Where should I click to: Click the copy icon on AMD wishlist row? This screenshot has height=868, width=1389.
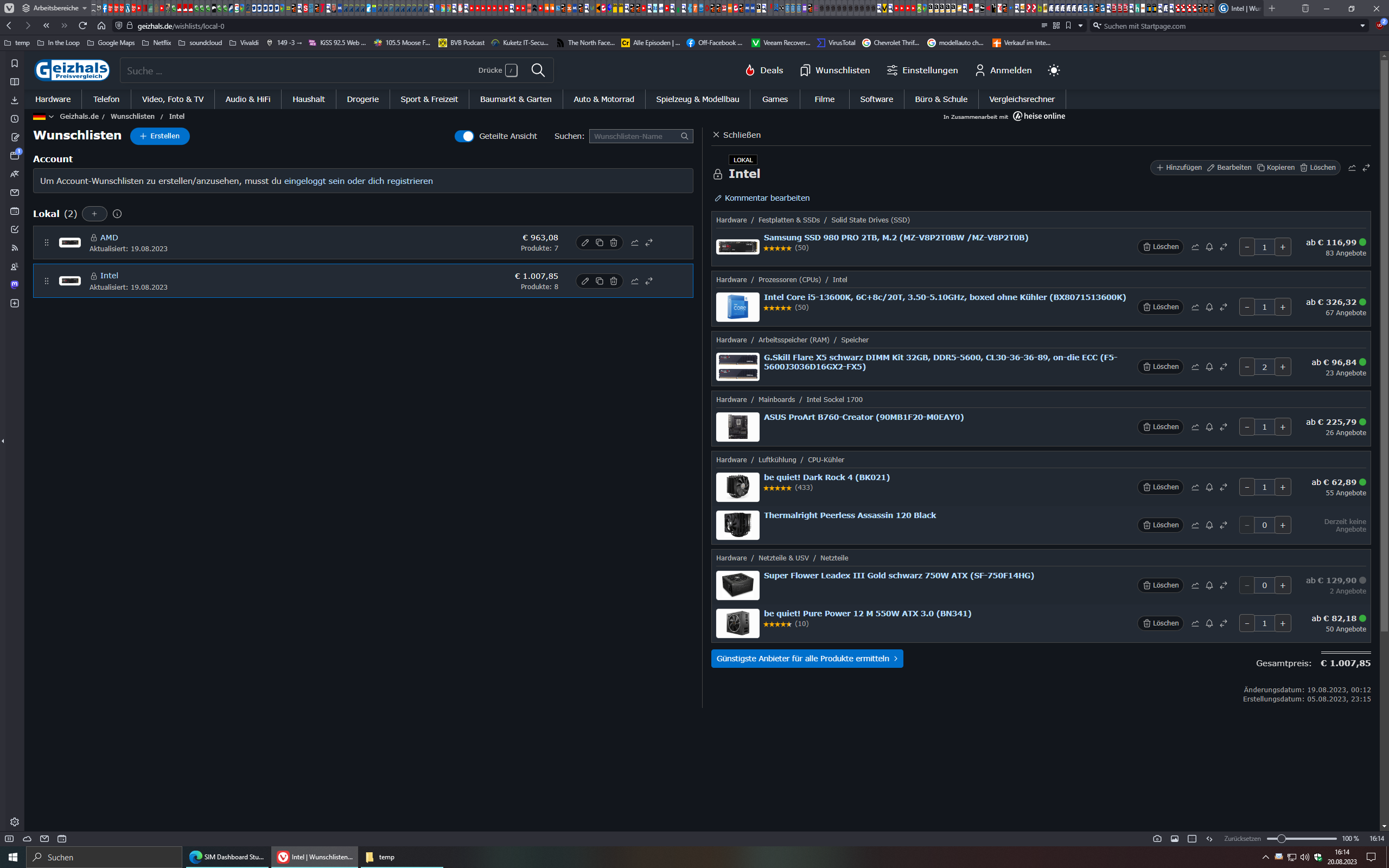[599, 243]
